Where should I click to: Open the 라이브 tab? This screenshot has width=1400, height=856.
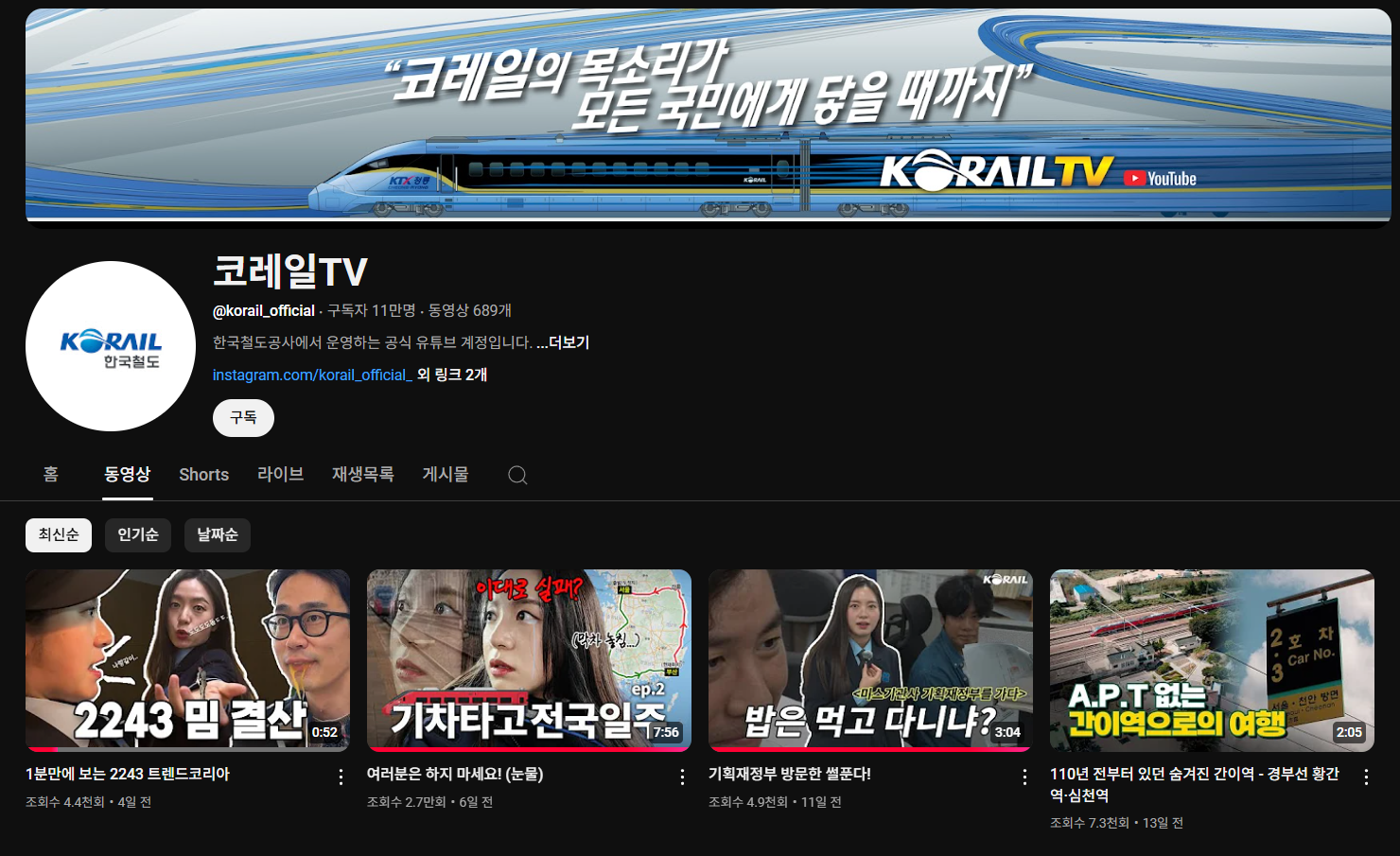tap(281, 474)
